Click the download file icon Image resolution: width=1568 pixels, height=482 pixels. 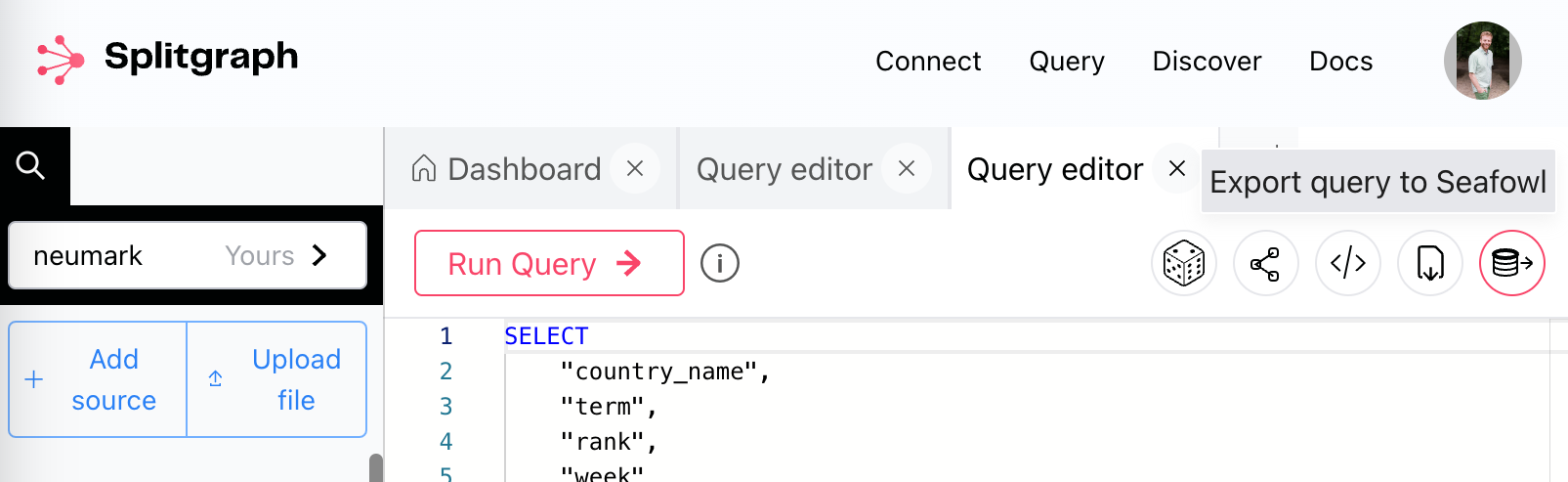point(1430,263)
